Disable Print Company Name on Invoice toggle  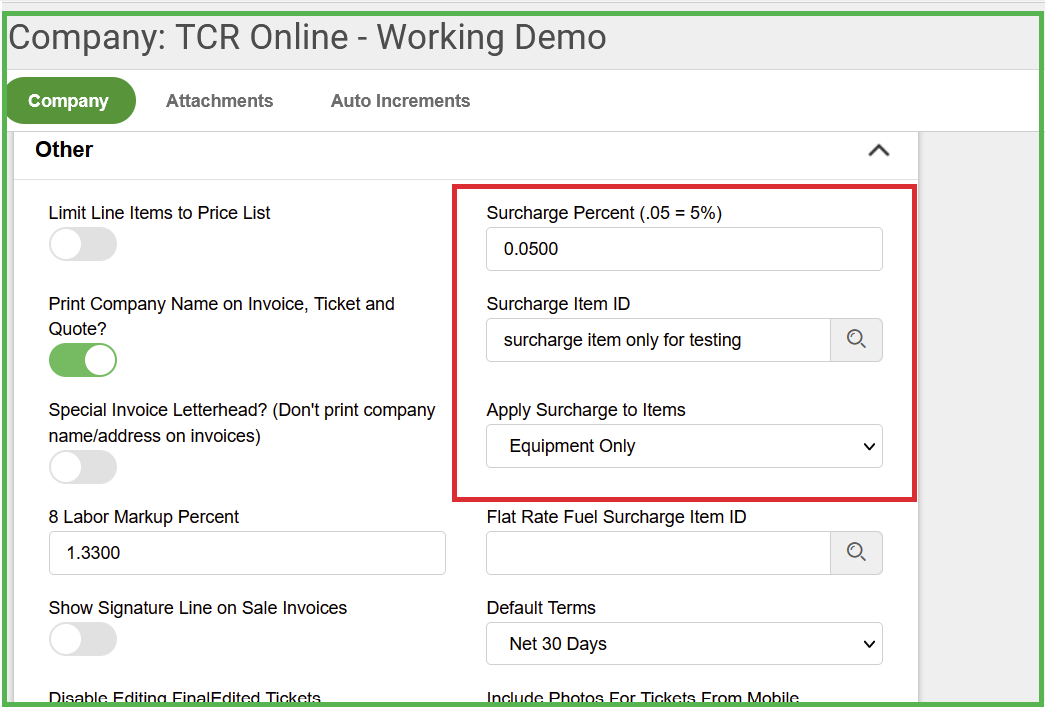point(83,360)
